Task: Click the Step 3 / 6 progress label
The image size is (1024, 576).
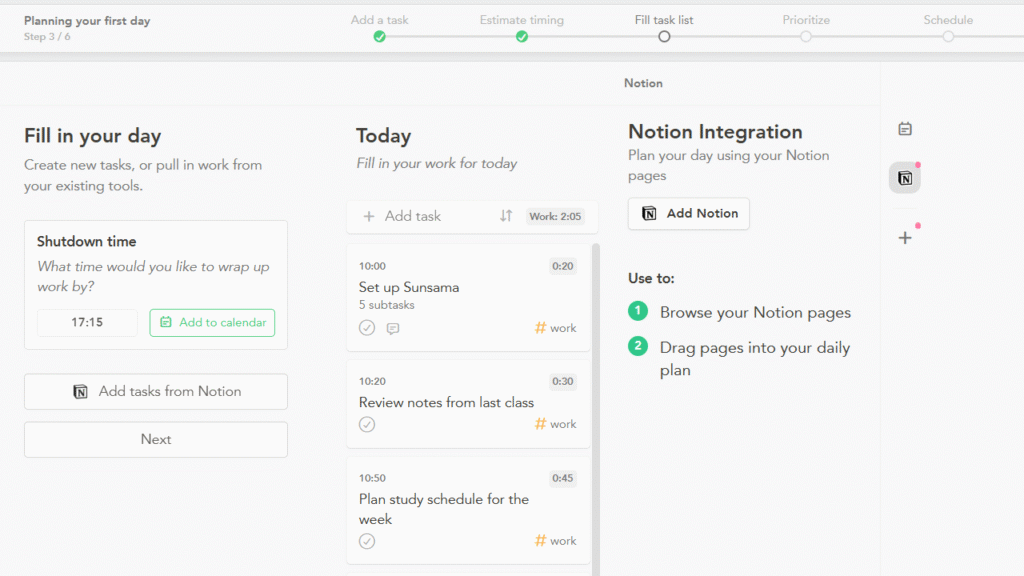Action: click(x=47, y=37)
